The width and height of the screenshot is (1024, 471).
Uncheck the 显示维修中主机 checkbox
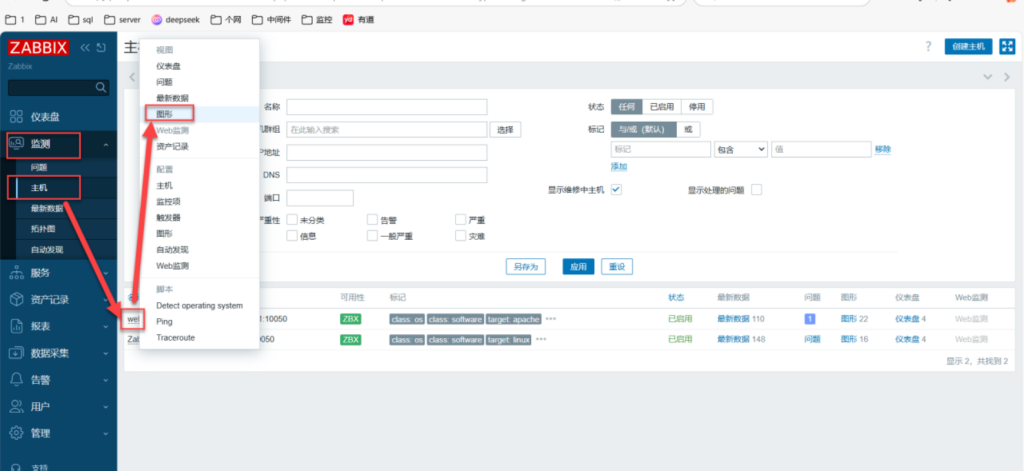point(617,190)
